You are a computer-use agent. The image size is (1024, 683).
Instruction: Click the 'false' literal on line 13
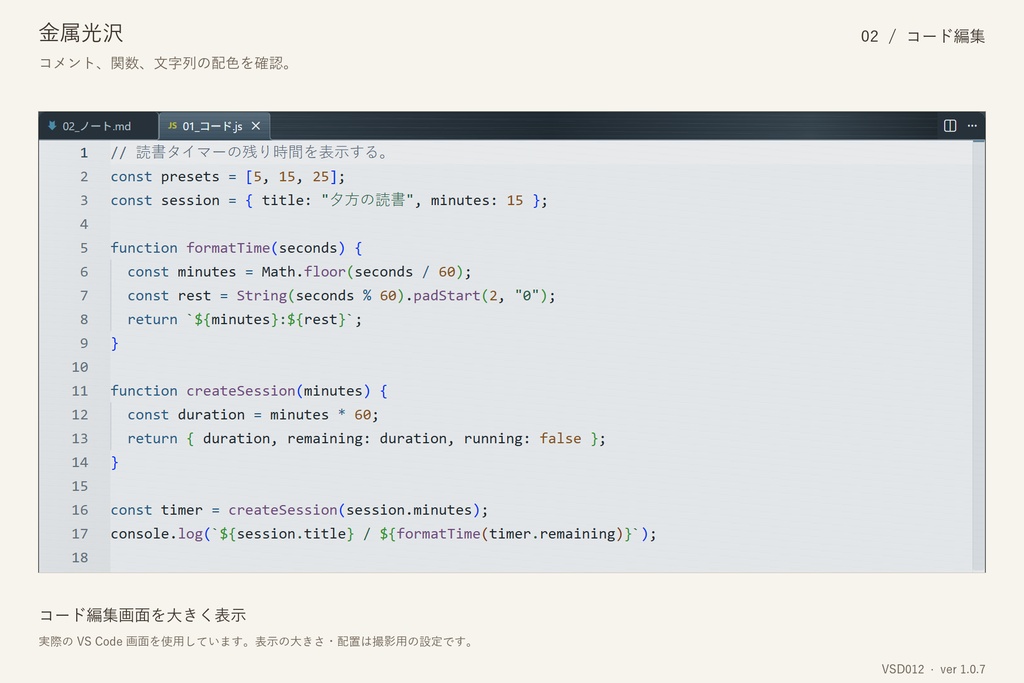pyautogui.click(x=560, y=439)
